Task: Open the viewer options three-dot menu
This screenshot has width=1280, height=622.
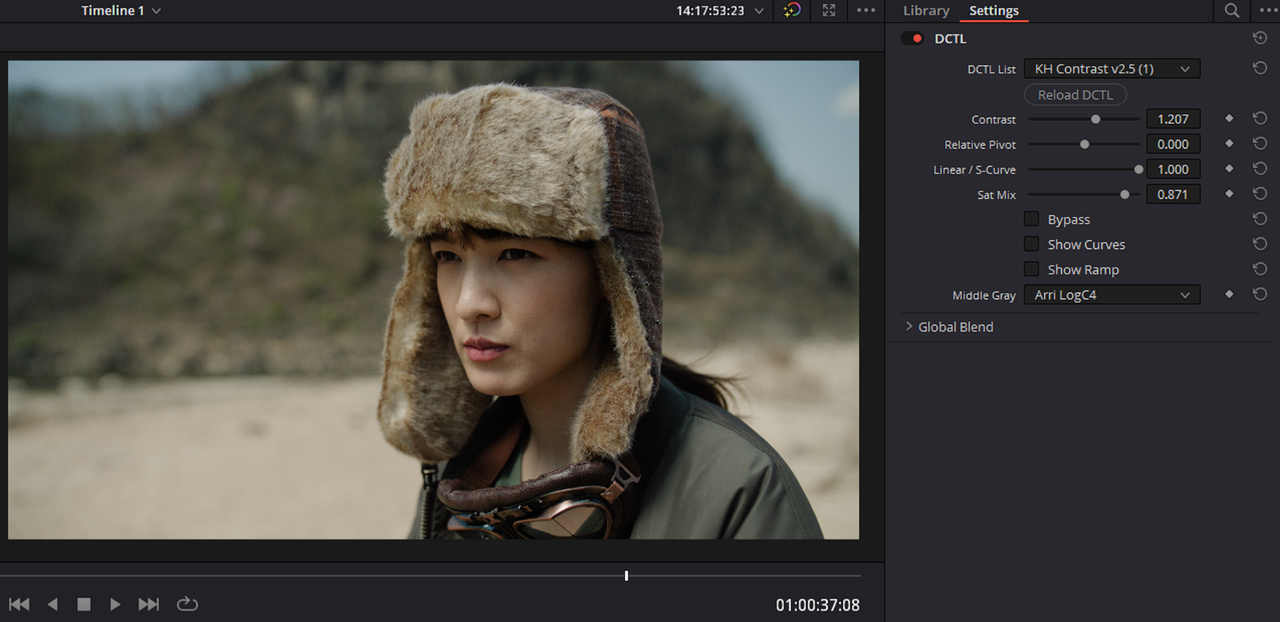Action: (x=866, y=11)
